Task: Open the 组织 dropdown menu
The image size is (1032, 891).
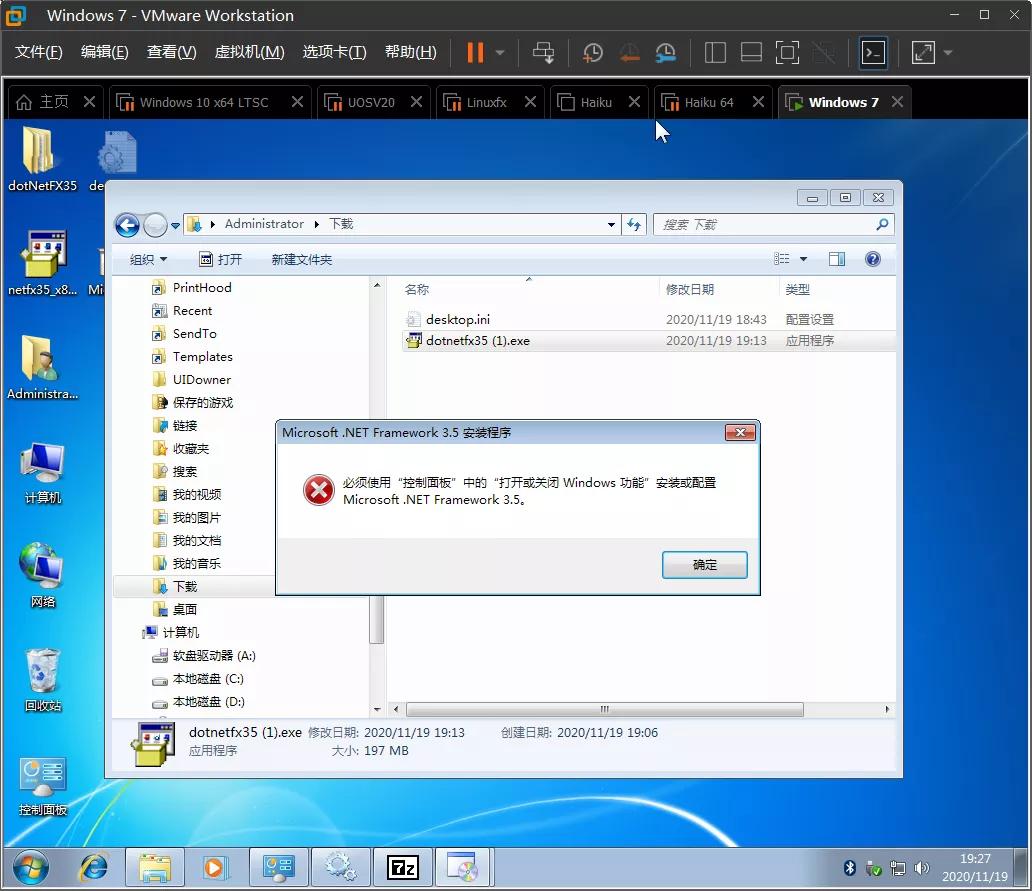Action: coord(147,258)
